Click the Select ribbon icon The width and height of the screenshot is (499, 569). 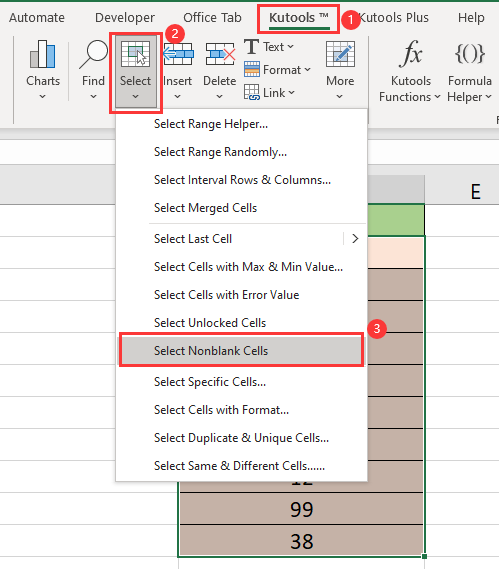(x=135, y=54)
